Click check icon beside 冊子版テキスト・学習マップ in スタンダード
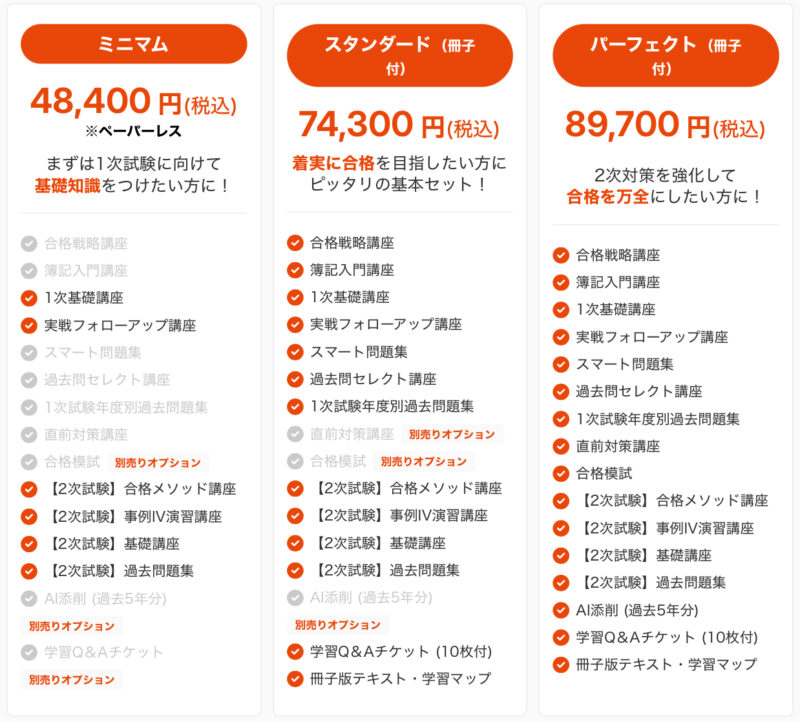 (295, 679)
